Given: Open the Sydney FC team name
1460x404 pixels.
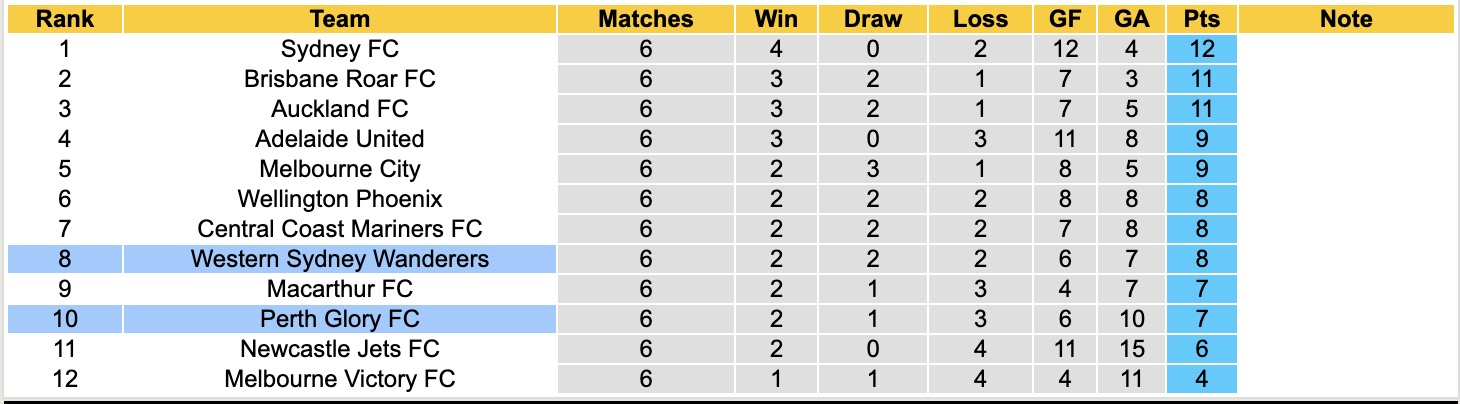Looking at the screenshot, I should point(340,49).
